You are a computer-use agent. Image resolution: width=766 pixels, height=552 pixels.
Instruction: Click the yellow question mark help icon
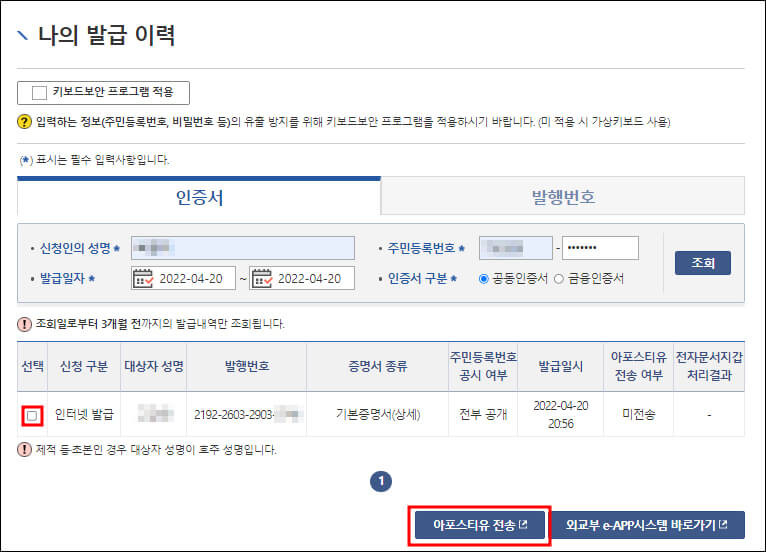pyautogui.click(x=24, y=122)
